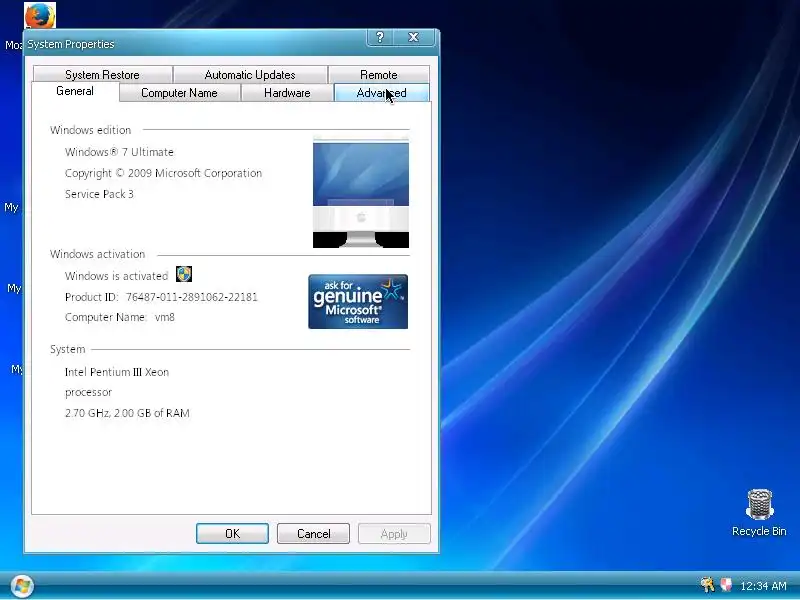Switch to the Advanced tab
The width and height of the screenshot is (800, 600).
(381, 93)
